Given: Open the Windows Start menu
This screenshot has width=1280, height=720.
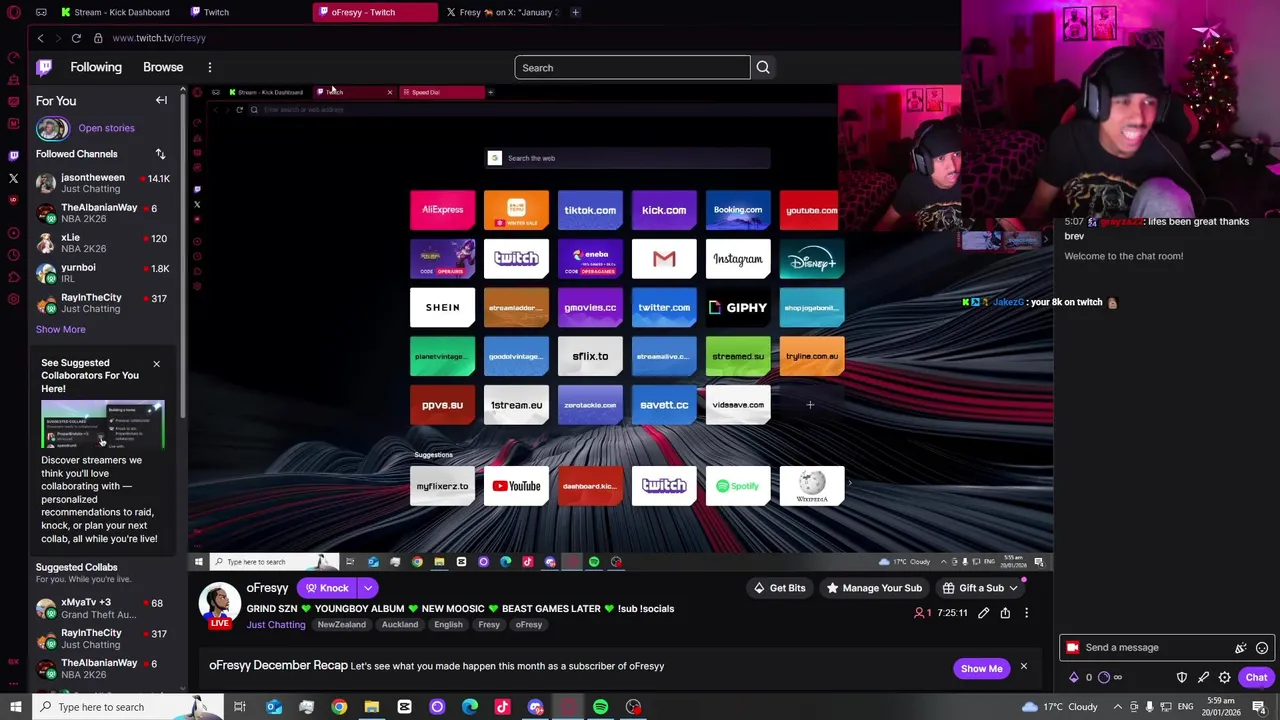Looking at the screenshot, I should [x=15, y=707].
